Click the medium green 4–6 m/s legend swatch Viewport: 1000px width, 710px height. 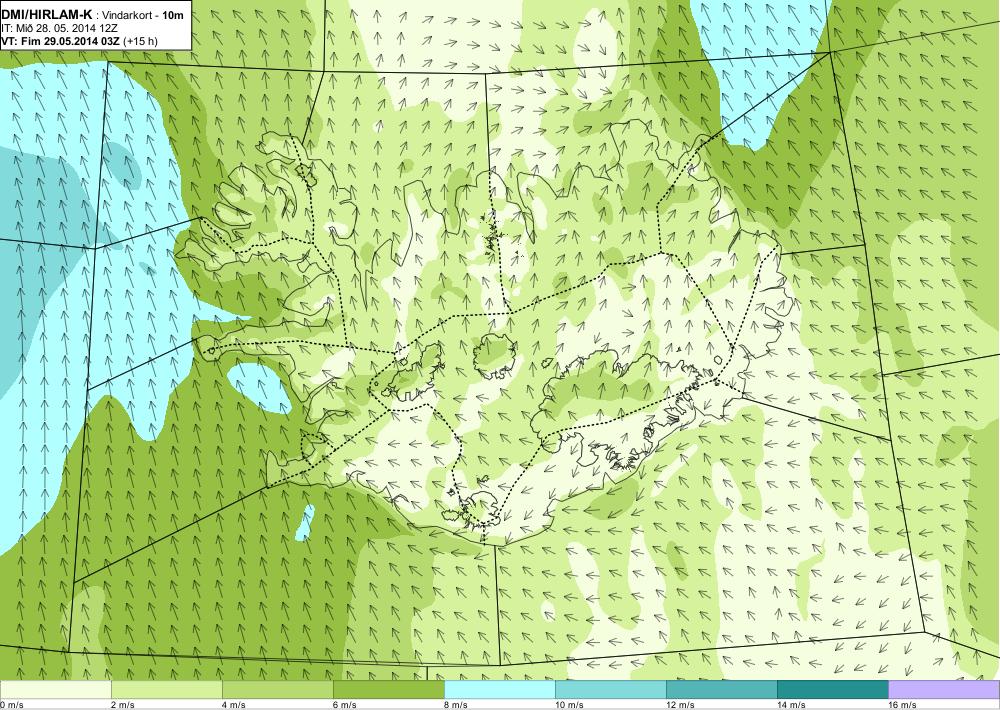click(277, 690)
